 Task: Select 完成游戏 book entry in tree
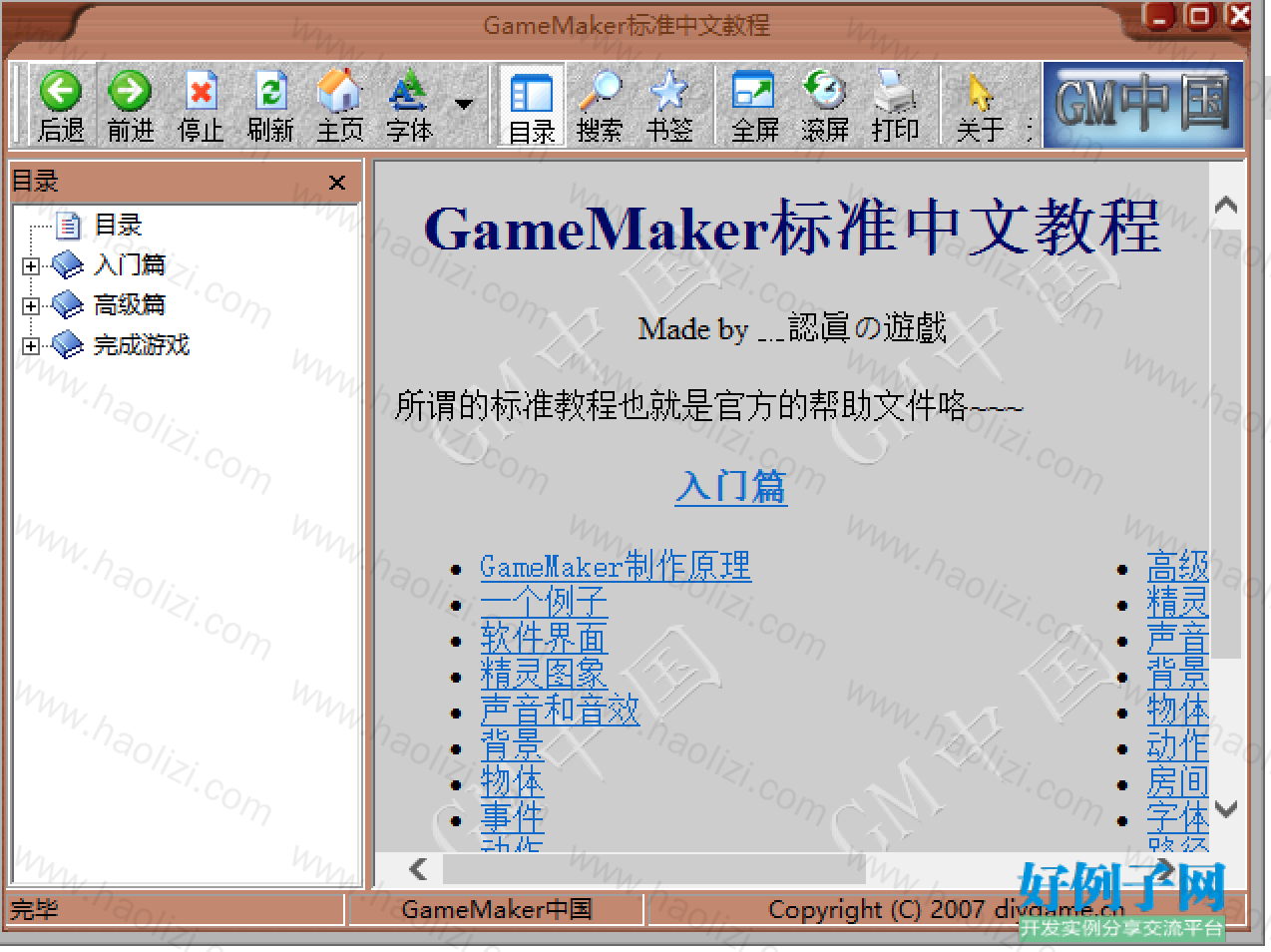pos(142,345)
